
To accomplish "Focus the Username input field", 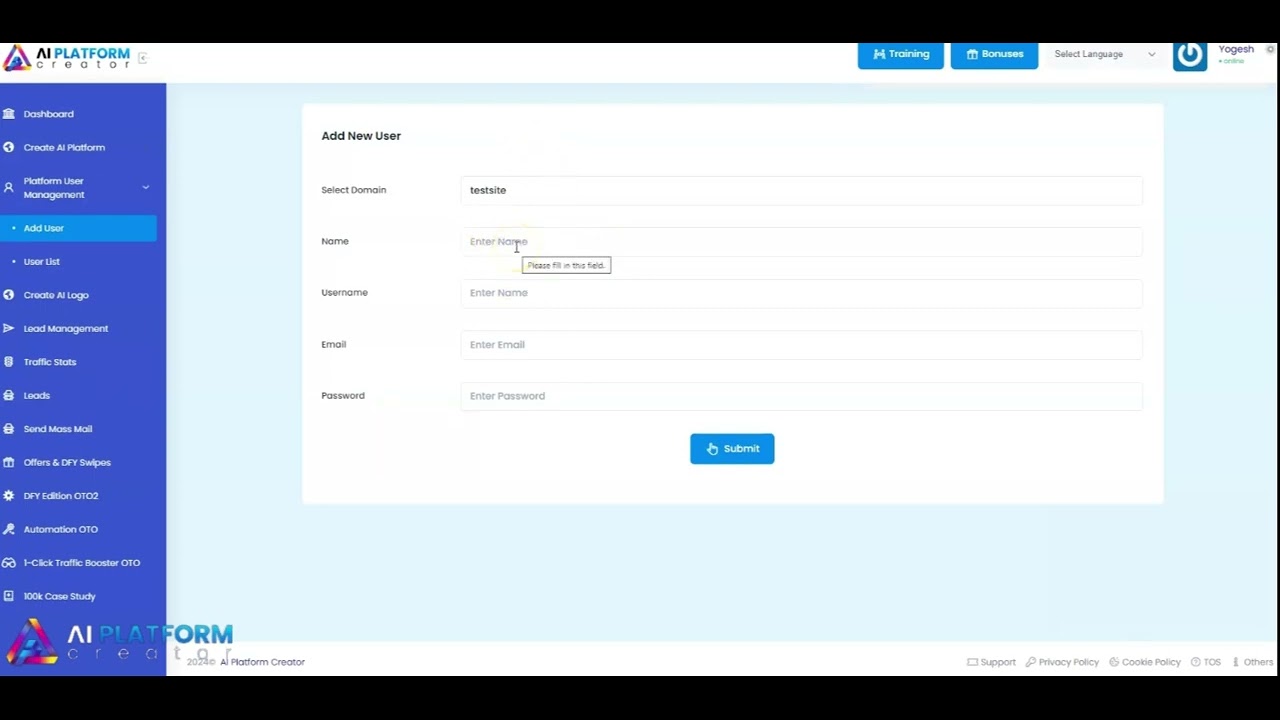I will click(801, 293).
